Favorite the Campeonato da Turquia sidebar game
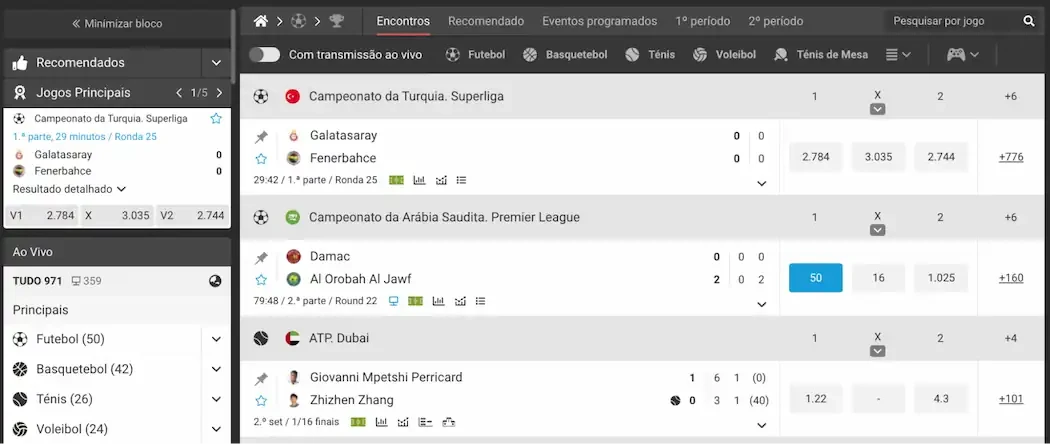The image size is (1050, 444). tap(216, 118)
